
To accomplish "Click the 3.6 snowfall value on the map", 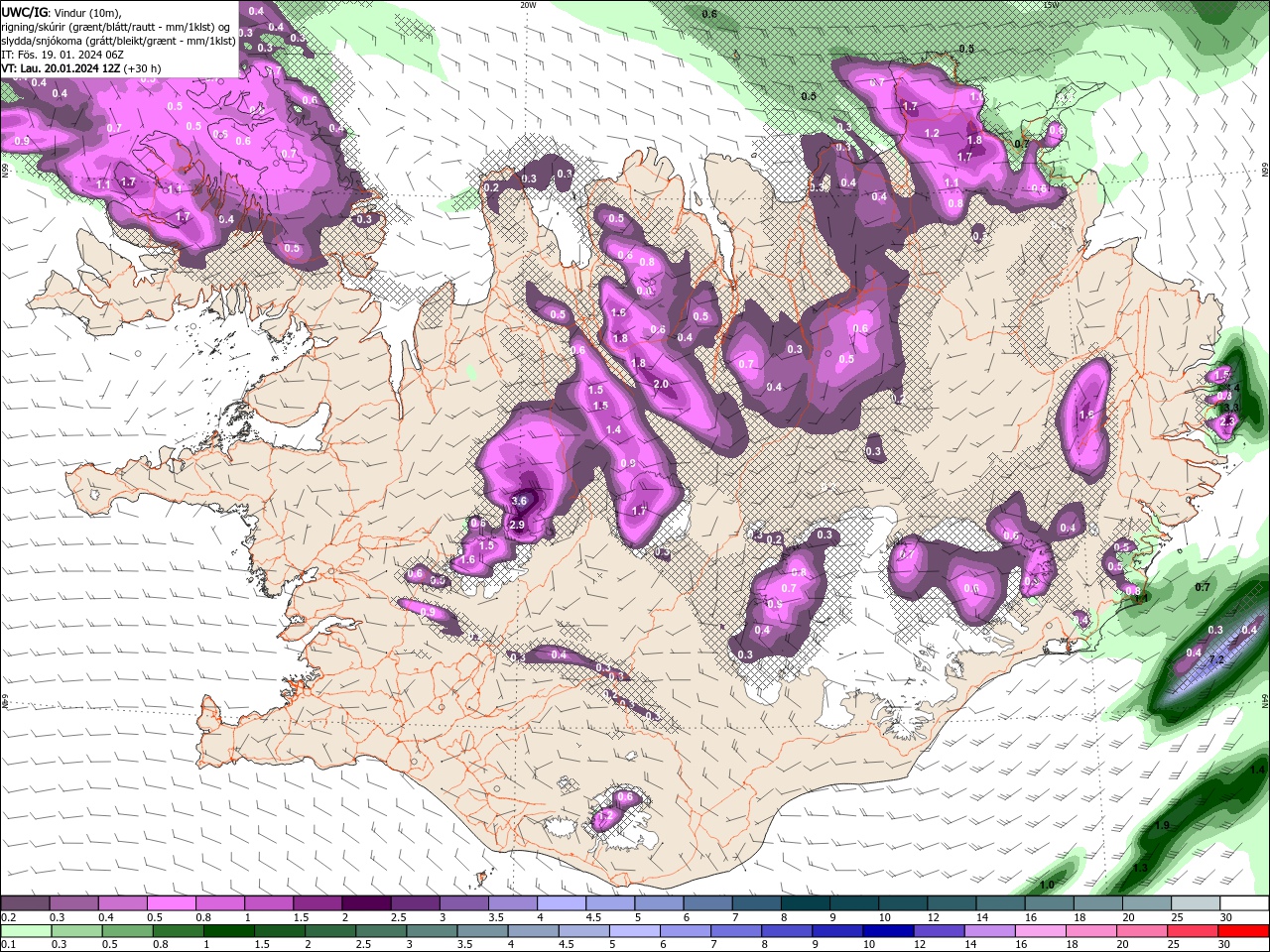I will click(519, 502).
